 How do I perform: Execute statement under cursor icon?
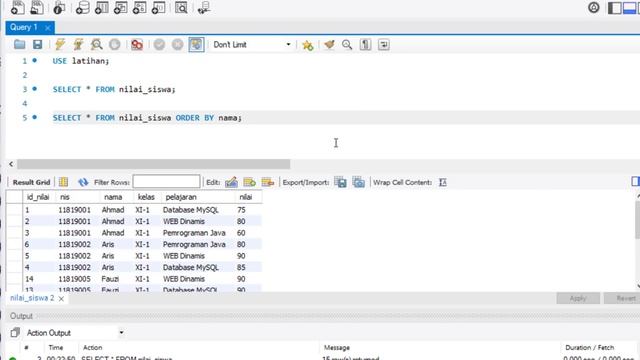(78, 44)
